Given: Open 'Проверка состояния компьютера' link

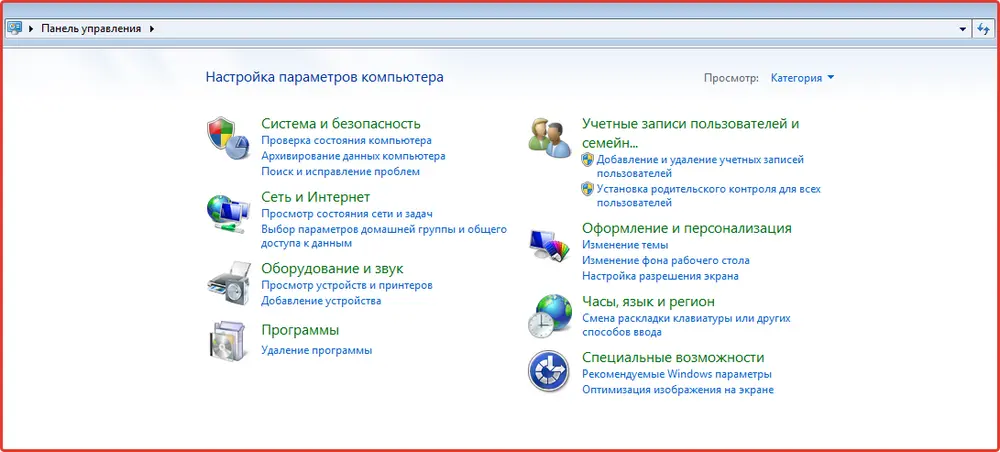Looking at the screenshot, I should click(346, 140).
